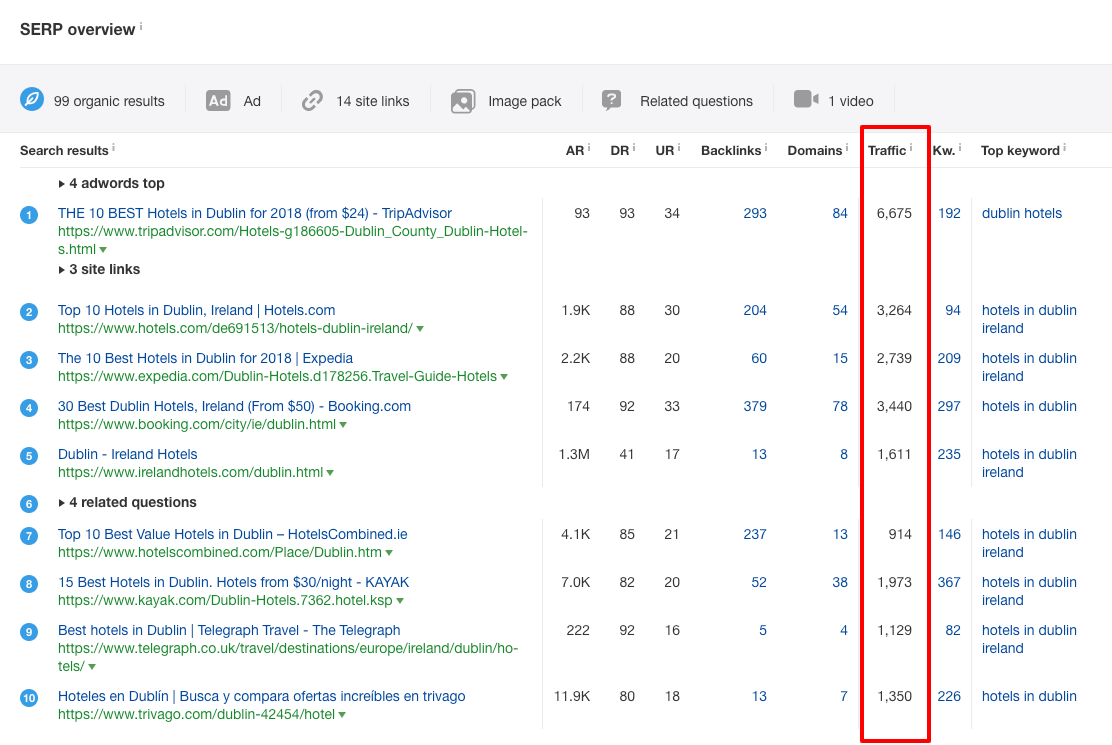The height and width of the screenshot is (745, 1112).
Task: Open dropdown arrow after expedia.com URL
Action: point(504,377)
